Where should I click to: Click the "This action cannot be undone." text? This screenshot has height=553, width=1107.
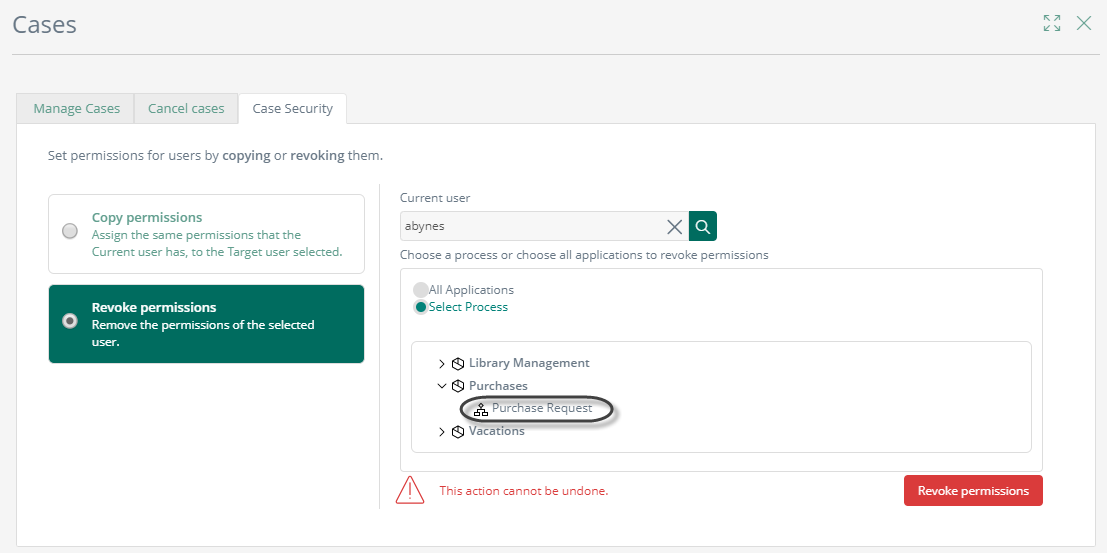pos(524,490)
